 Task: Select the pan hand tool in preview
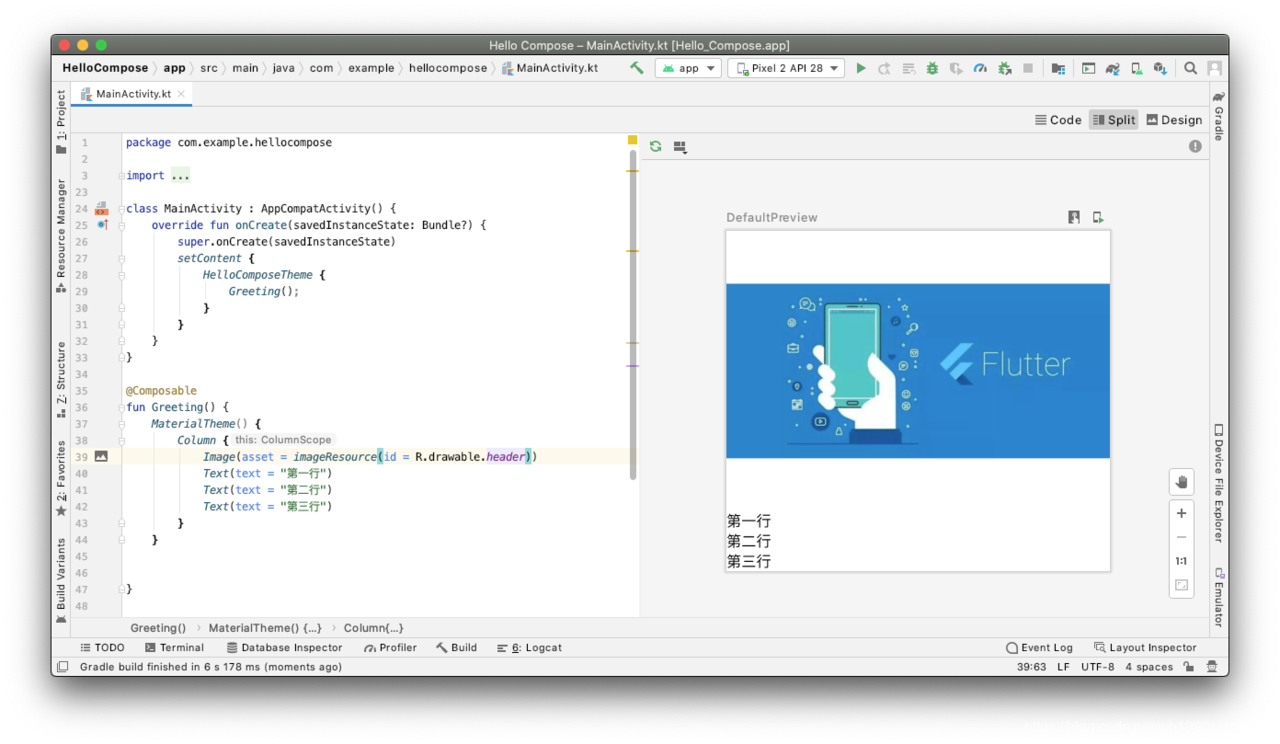(1181, 482)
